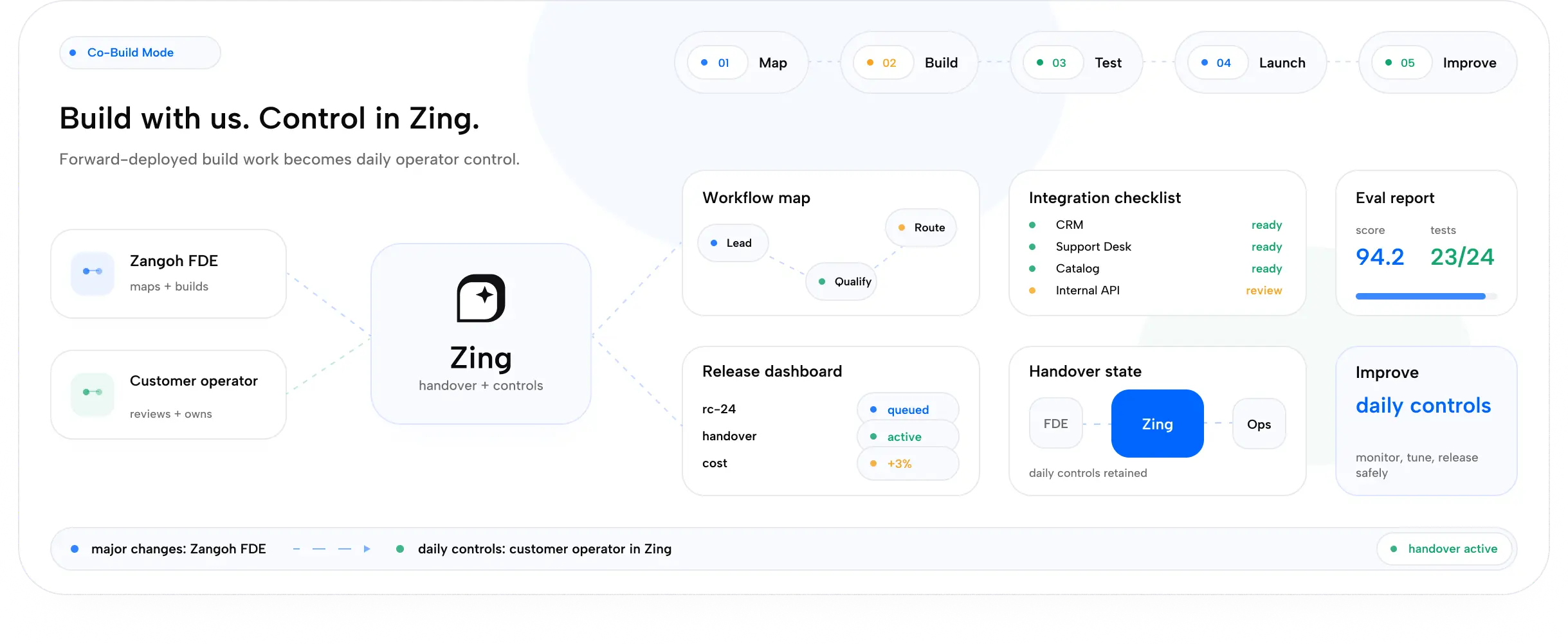Screen dimensions: 1568x644
Task: Select the 01 Map step
Action: (x=741, y=62)
